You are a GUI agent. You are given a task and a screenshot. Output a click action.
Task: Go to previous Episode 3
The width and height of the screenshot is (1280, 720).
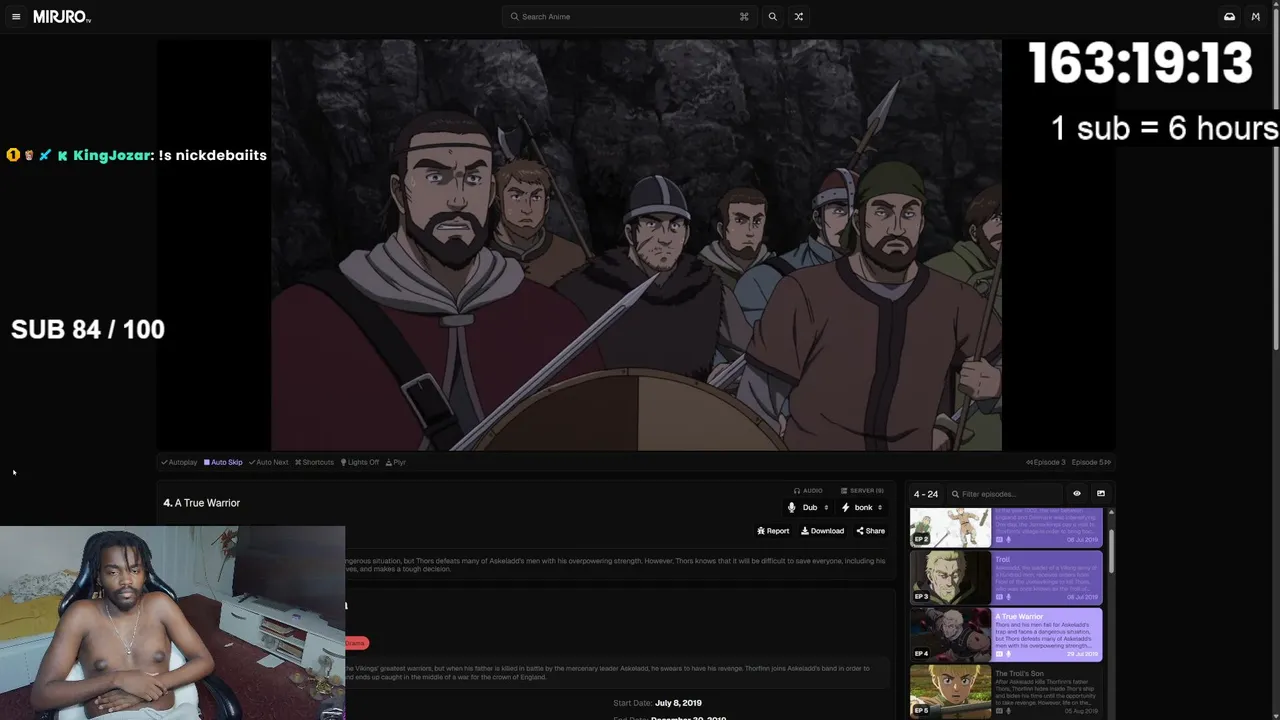pos(1046,462)
